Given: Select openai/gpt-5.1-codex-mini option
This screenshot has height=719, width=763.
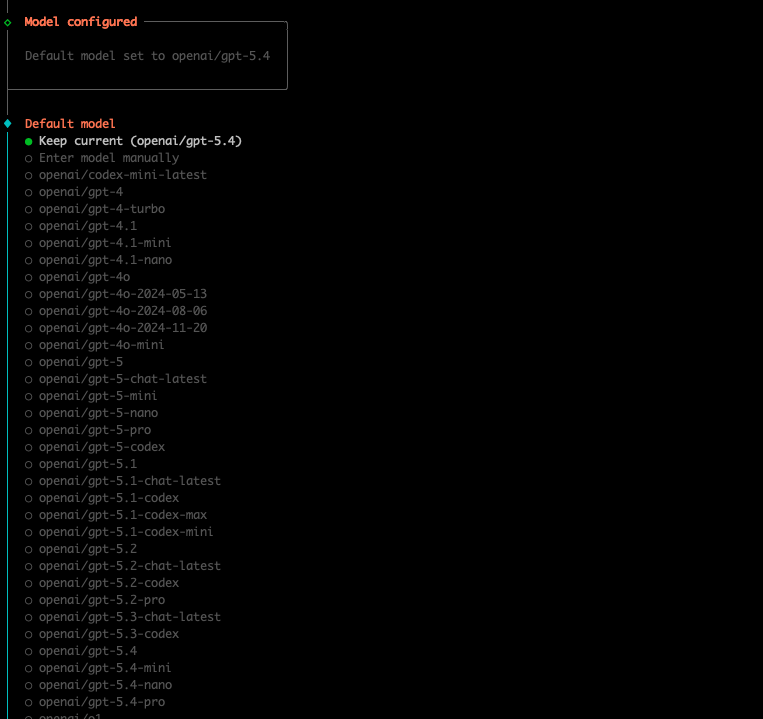Looking at the screenshot, I should [x=126, y=532].
